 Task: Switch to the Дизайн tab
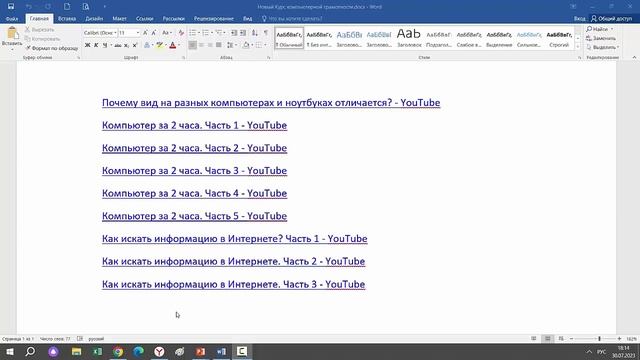point(94,18)
